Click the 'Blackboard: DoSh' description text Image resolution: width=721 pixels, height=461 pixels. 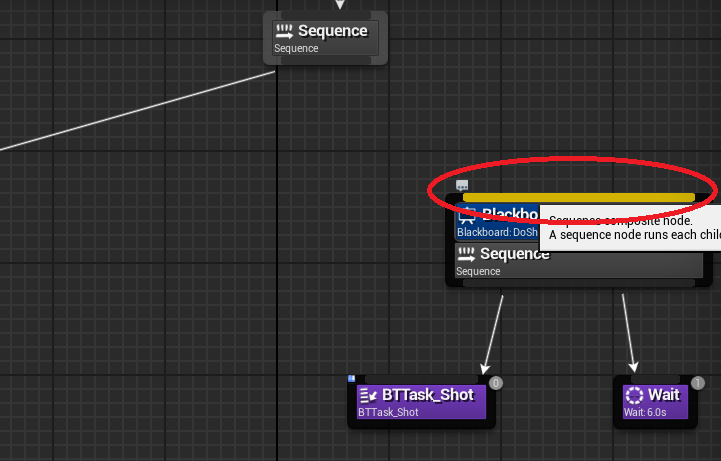(497, 233)
